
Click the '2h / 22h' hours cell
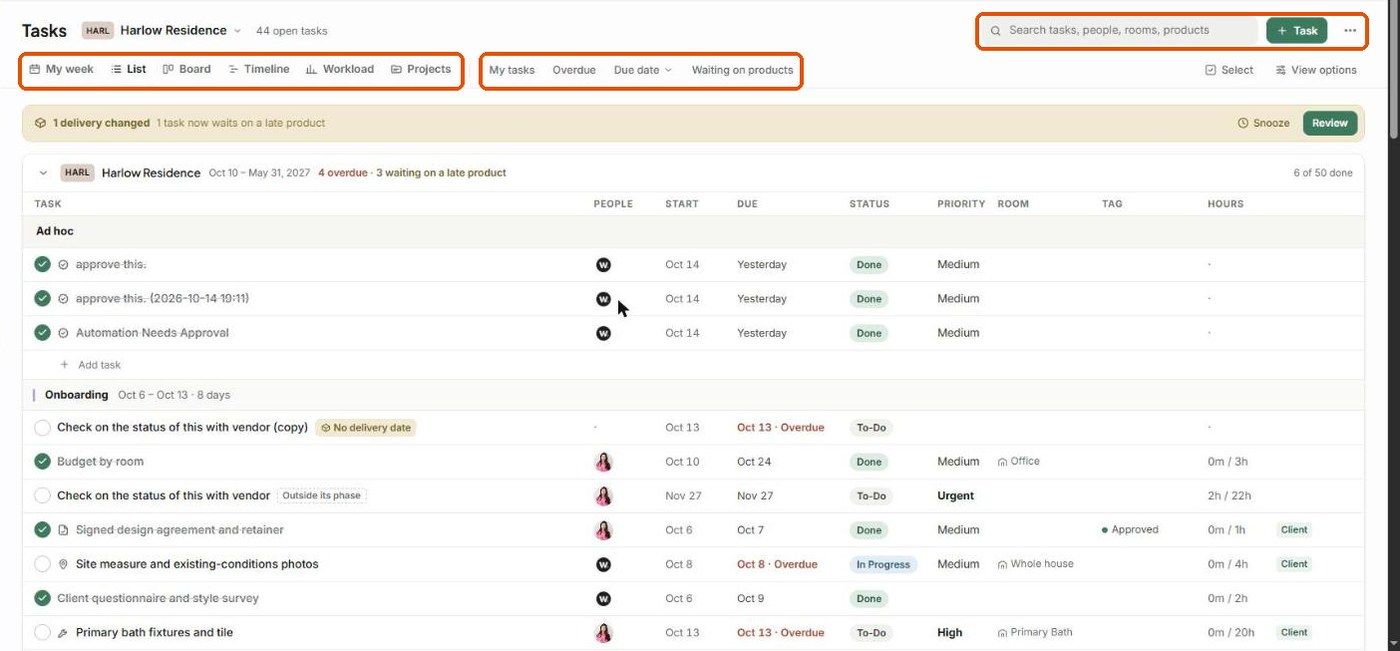[1229, 495]
